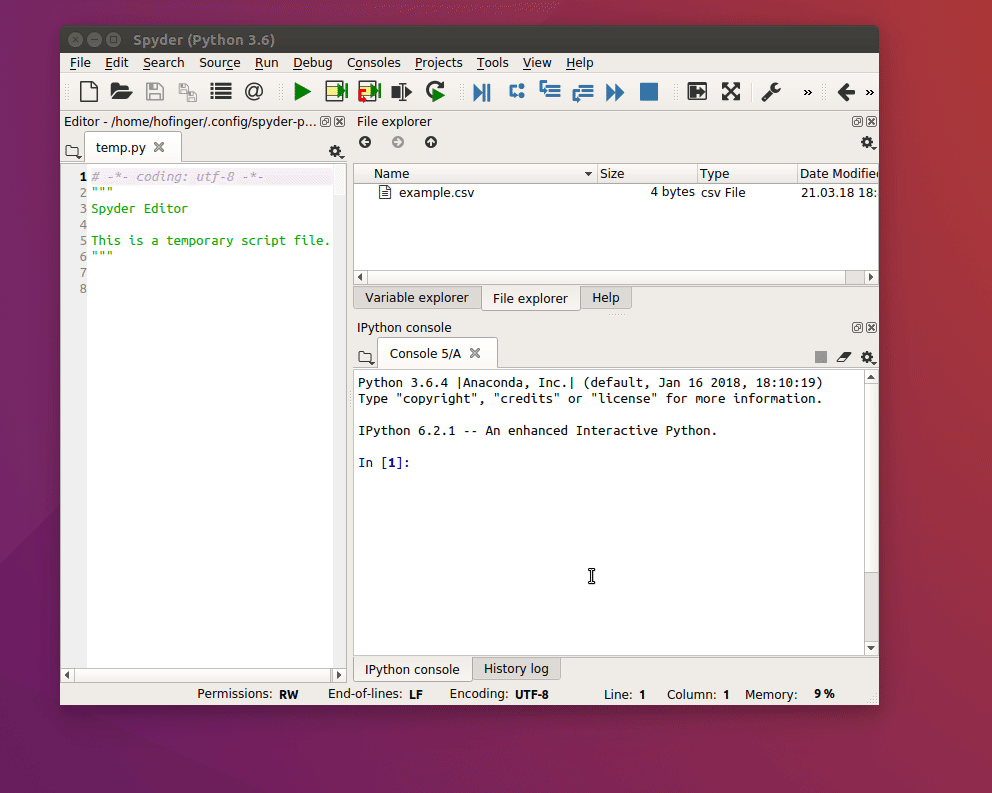This screenshot has width=992, height=793.
Task: Open File explorer options gear menu
Action: (x=868, y=143)
